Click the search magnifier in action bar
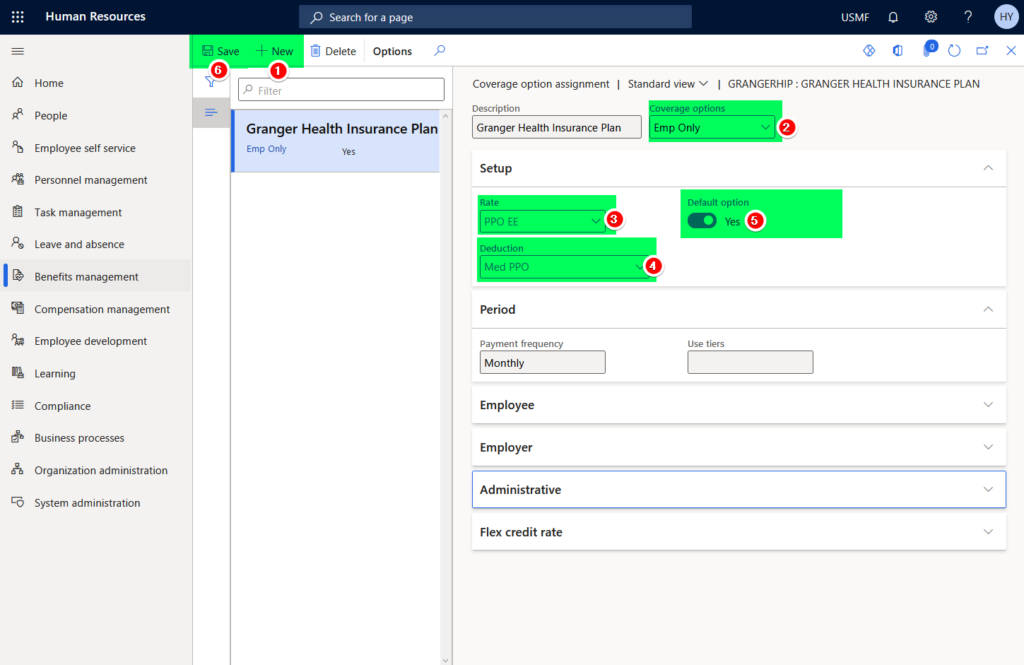The height and width of the screenshot is (665, 1024). 440,50
